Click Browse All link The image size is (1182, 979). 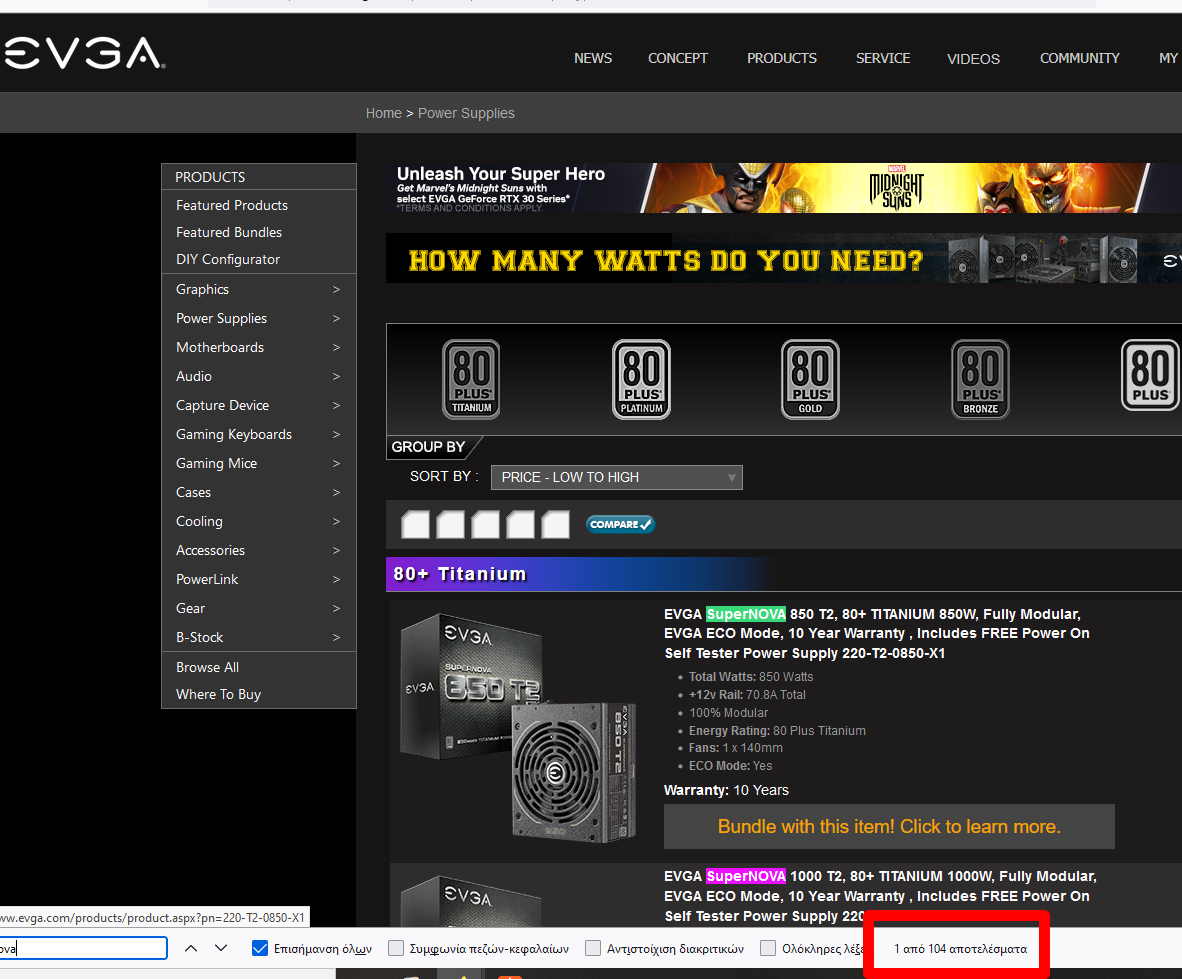207,667
